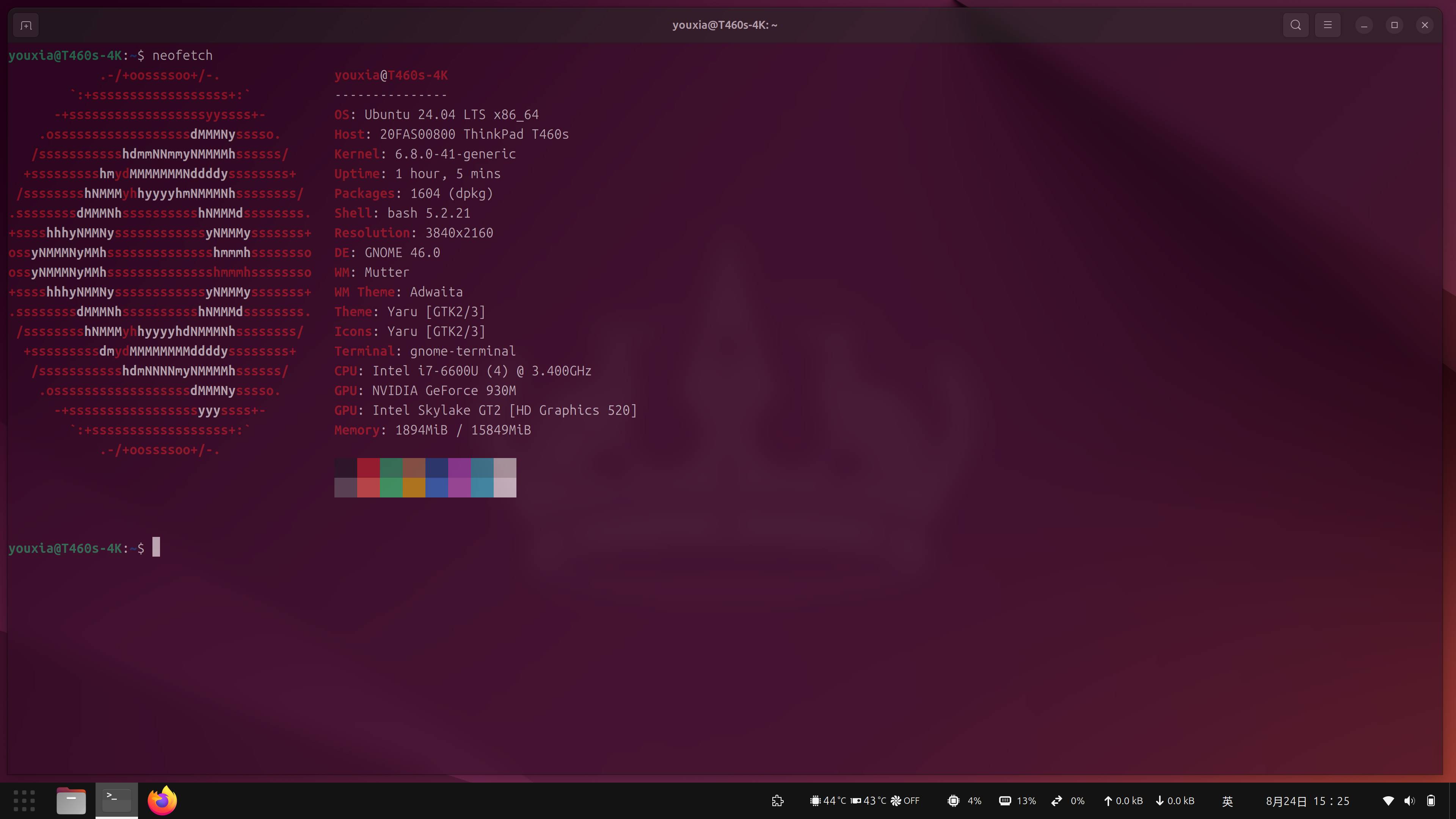Maximize the terminal window
Screen dimensions: 1456x819
pos(1395,25)
